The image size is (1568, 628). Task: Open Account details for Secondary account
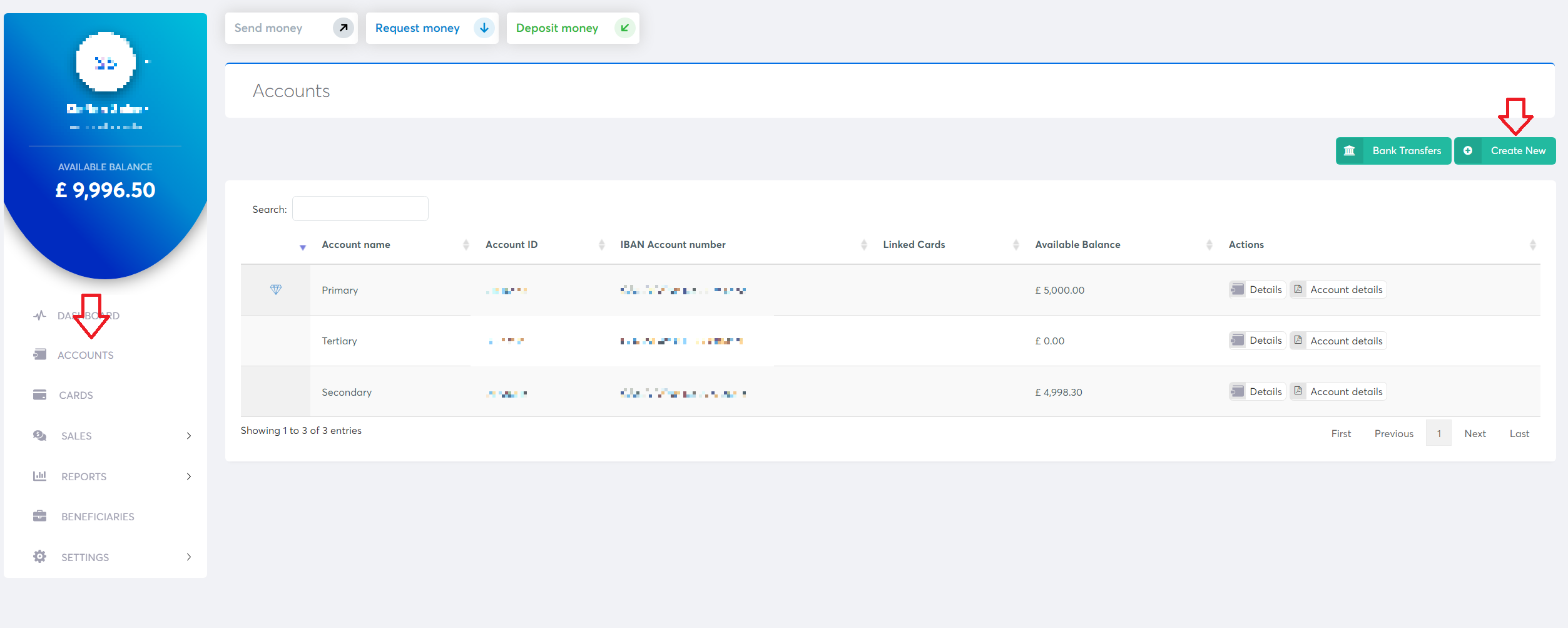[1338, 391]
